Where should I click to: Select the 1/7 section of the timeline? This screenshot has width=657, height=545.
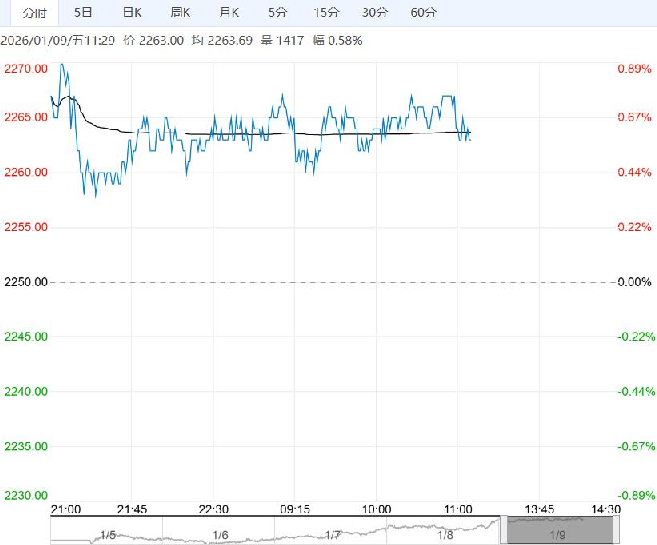(x=333, y=536)
